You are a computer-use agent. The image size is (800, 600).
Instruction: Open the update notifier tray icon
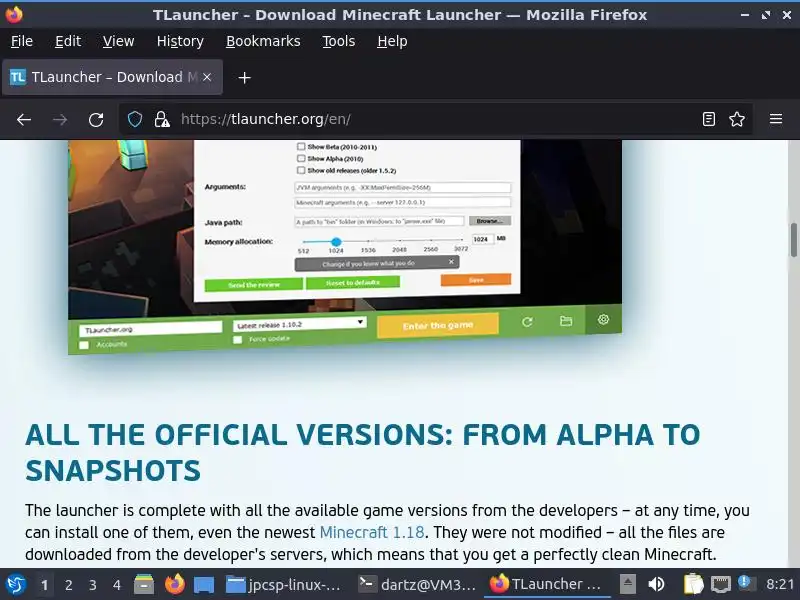(x=745, y=583)
